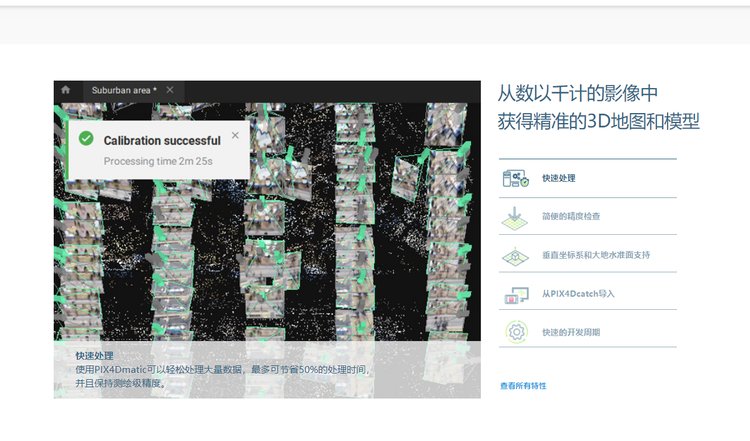Image resolution: width=750 pixels, height=441 pixels.
Task: Click the 快速的开发周期 gear cycle icon
Action: [x=515, y=331]
